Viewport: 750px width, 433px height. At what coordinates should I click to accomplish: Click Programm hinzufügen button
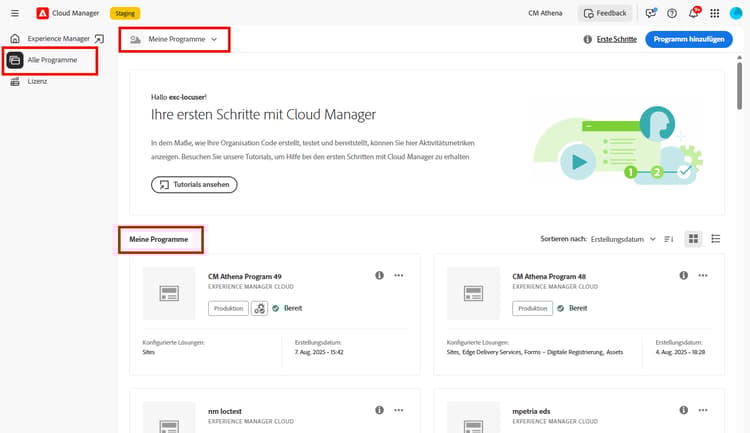(x=689, y=39)
